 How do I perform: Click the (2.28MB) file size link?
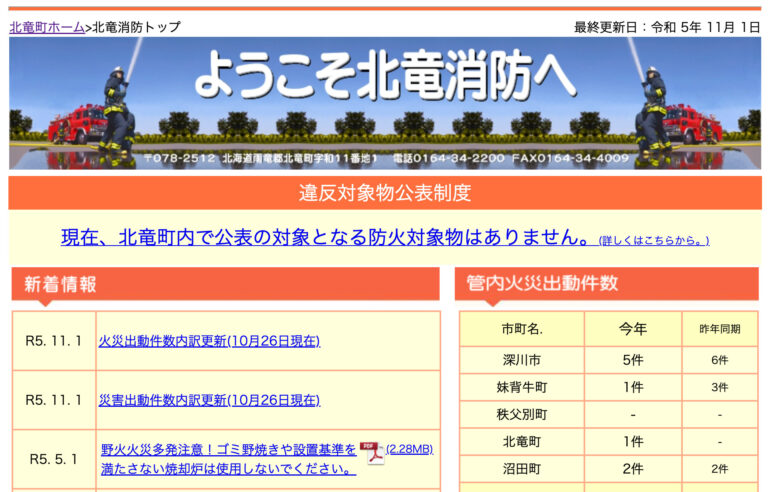coord(410,449)
